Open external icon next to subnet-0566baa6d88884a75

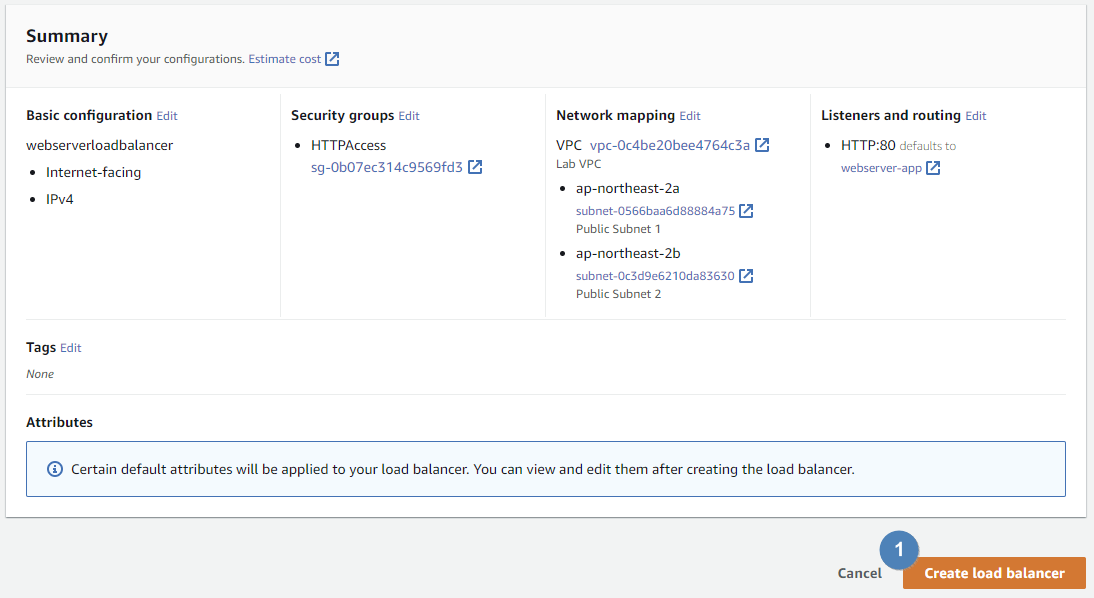(x=746, y=211)
